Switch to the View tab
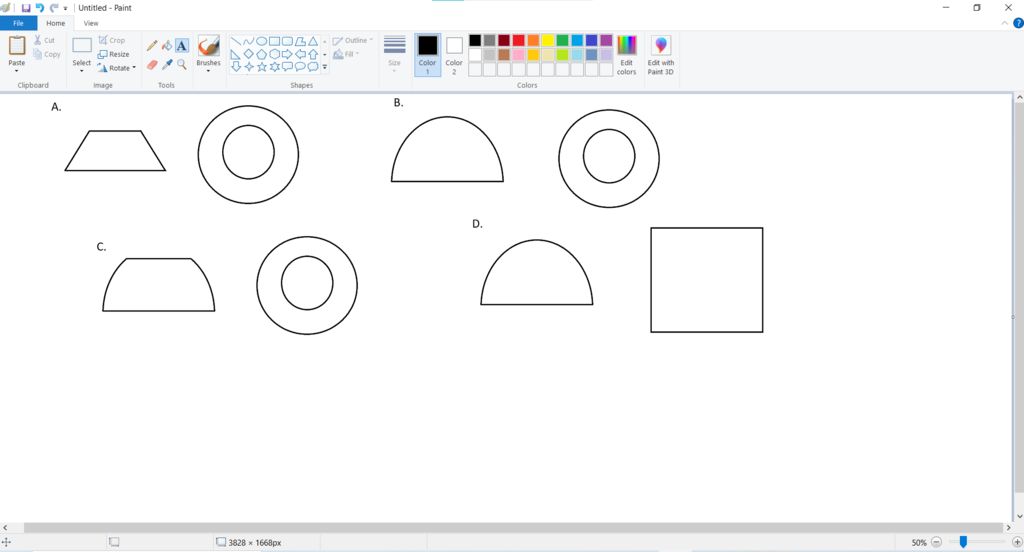This screenshot has height=552, width=1024. pos(91,23)
